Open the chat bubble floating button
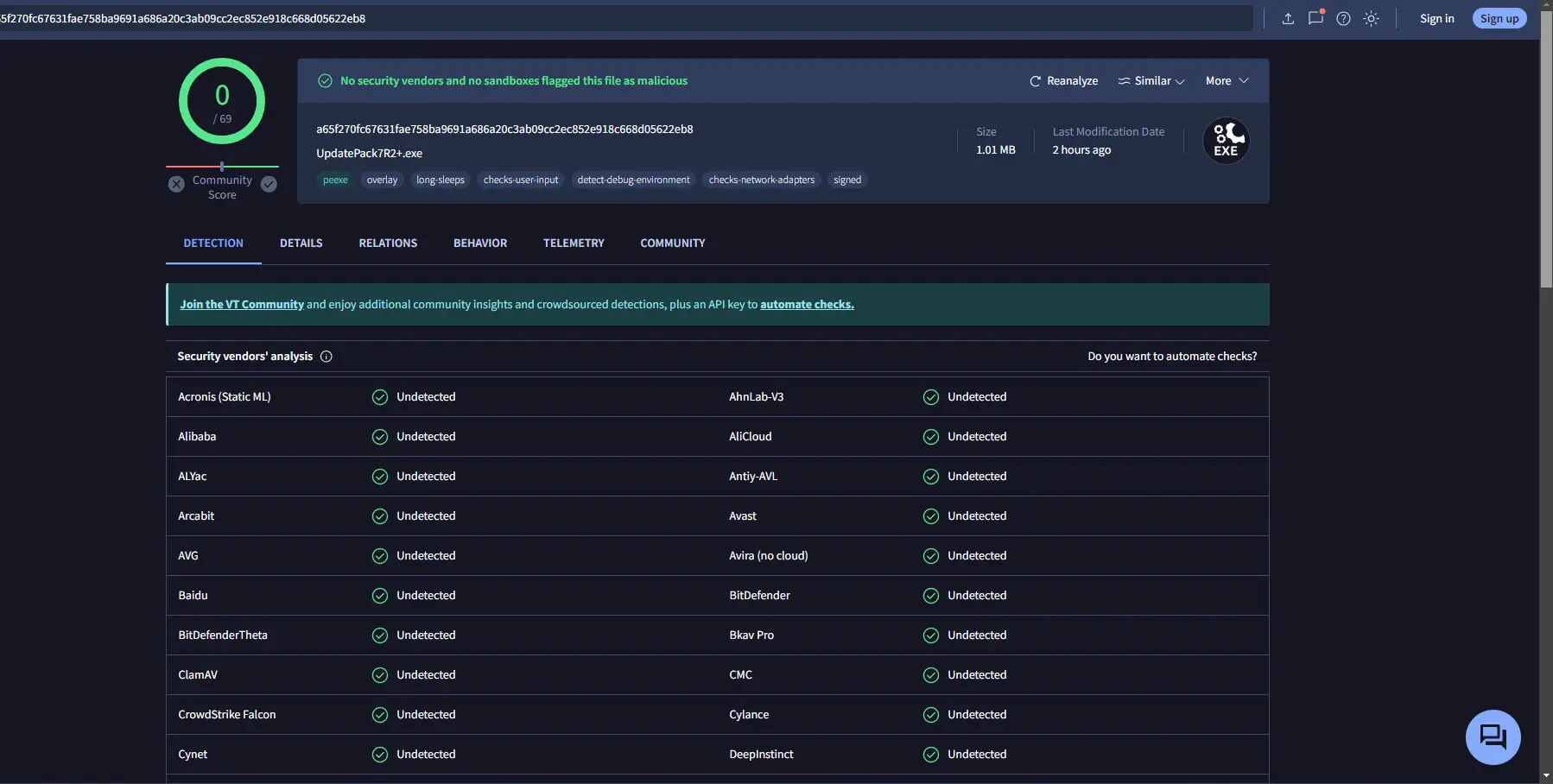 [x=1493, y=737]
